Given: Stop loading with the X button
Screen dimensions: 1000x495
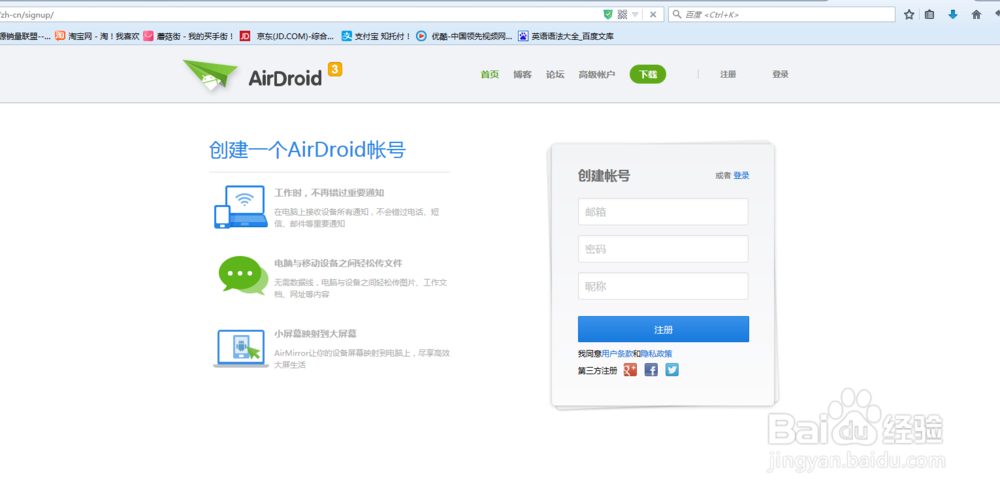Looking at the screenshot, I should point(653,14).
